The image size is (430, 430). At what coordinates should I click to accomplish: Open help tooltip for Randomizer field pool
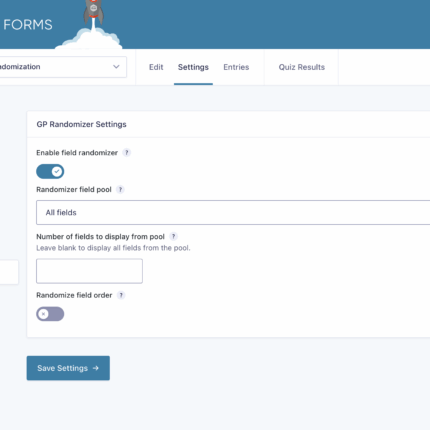click(x=120, y=190)
